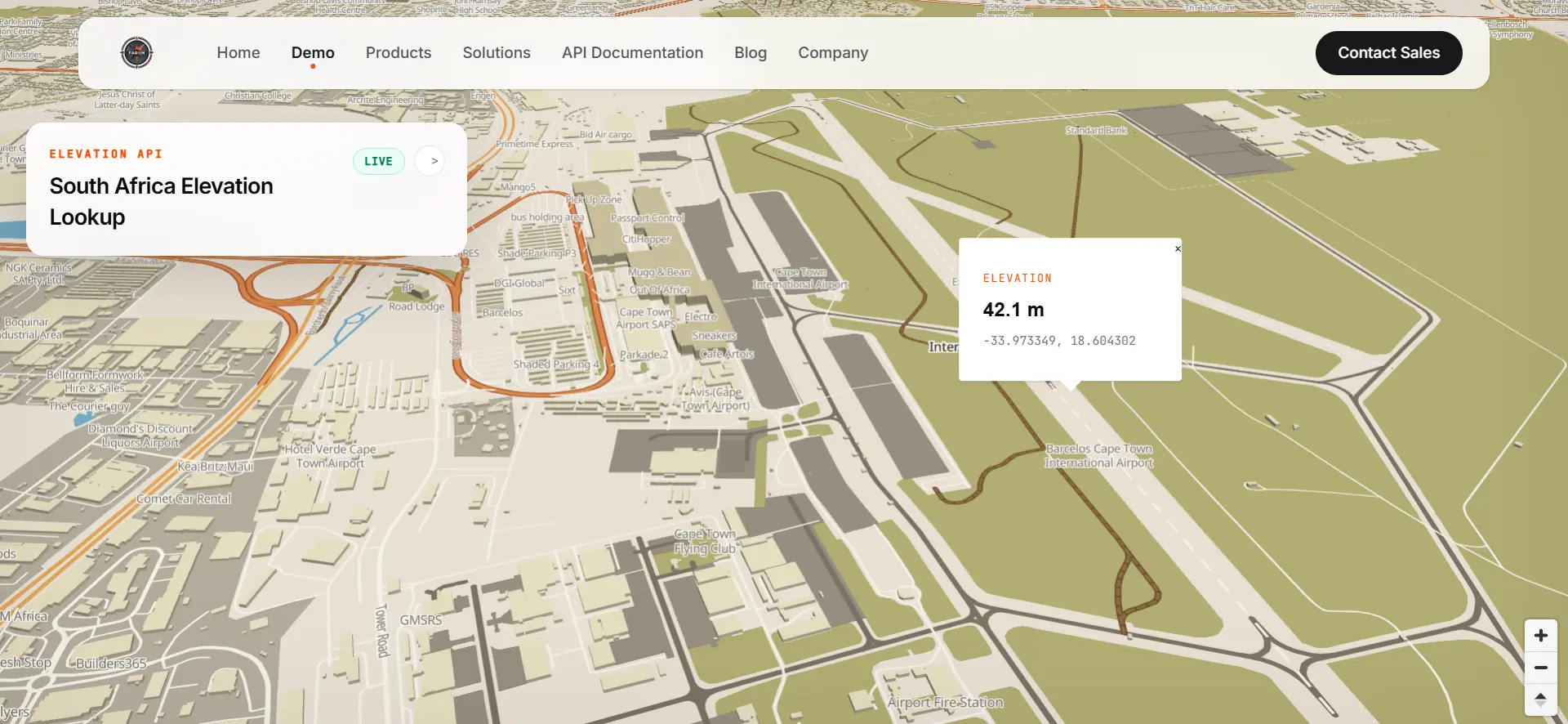Click the Avis (Cape Town Airport) label

point(715,399)
